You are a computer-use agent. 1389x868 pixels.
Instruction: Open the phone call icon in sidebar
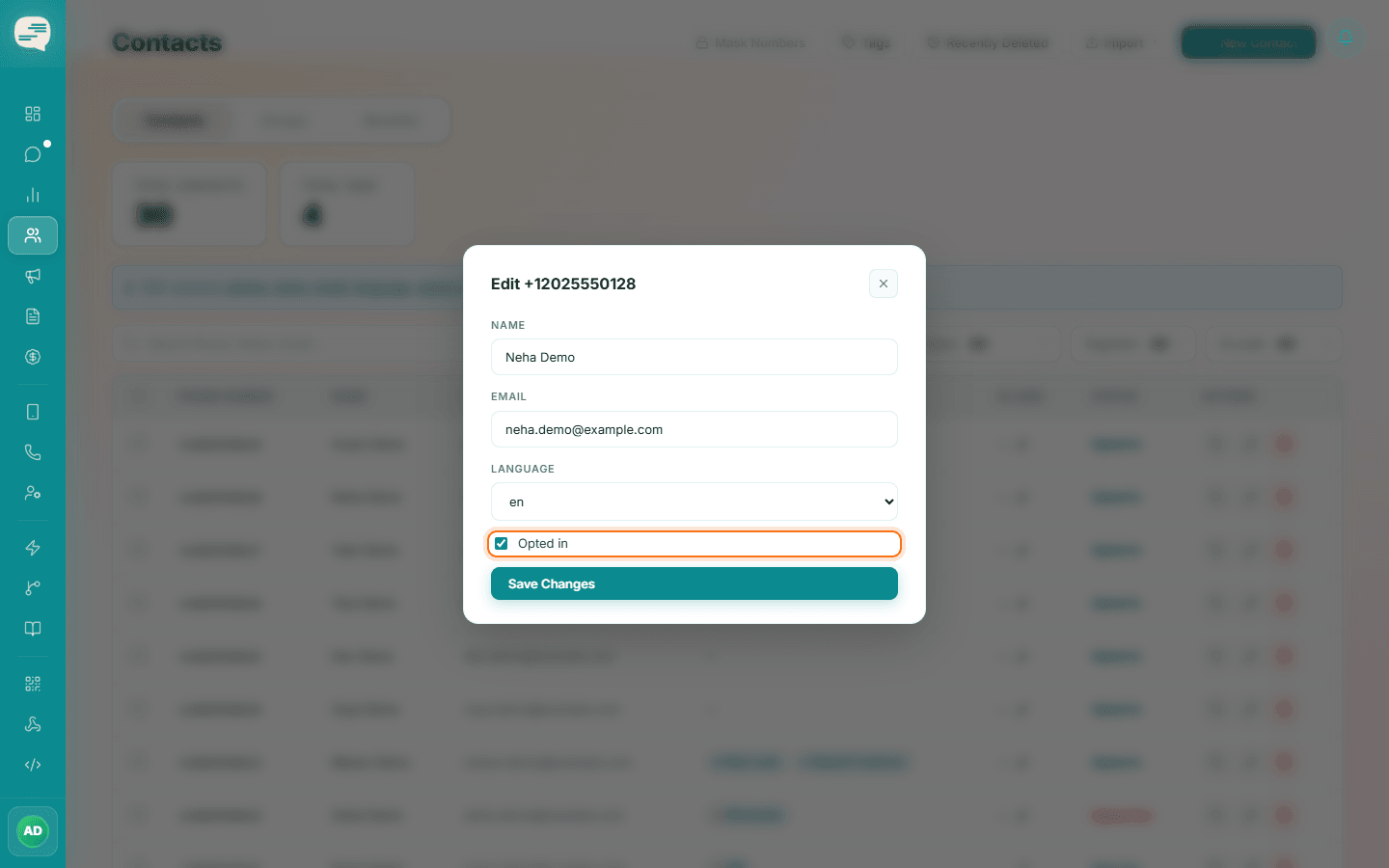coord(33,452)
